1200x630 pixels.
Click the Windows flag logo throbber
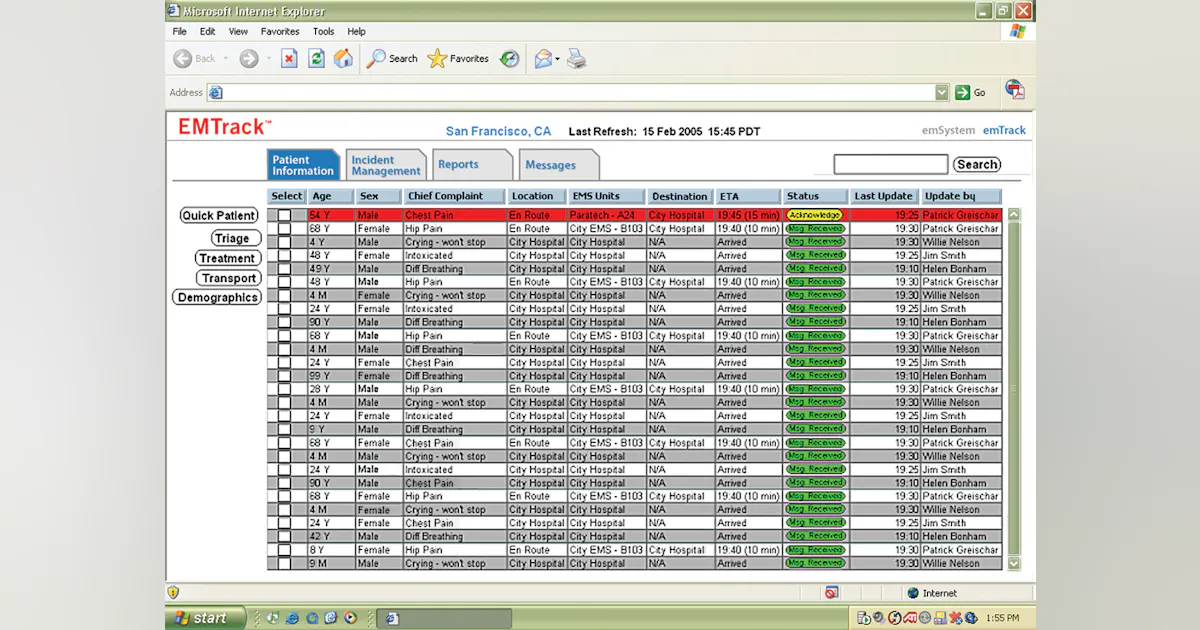pos(1018,32)
